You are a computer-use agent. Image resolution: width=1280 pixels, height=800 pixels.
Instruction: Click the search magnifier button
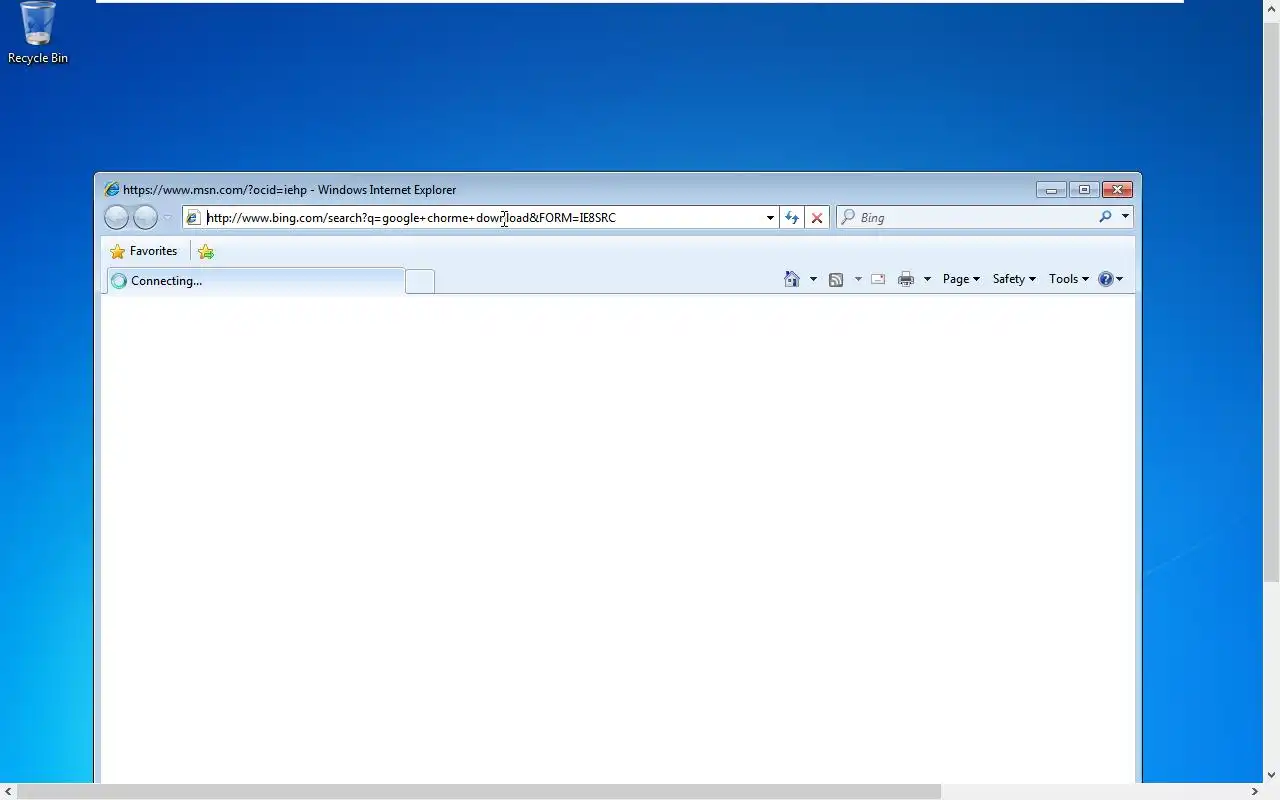tap(1105, 217)
